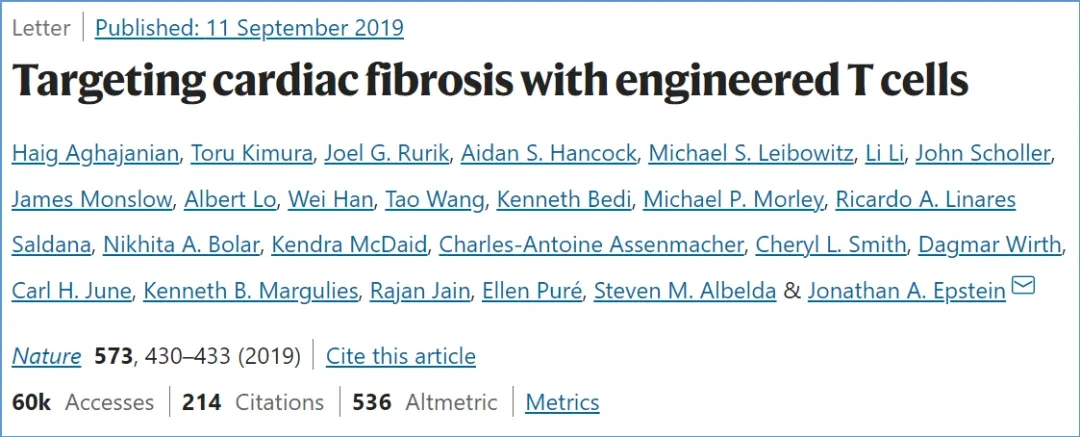Select author link Toru Kimura
The image size is (1080, 437).
[251, 154]
